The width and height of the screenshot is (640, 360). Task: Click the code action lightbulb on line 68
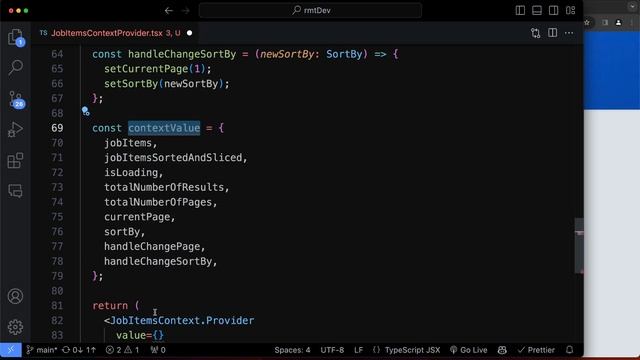85,111
